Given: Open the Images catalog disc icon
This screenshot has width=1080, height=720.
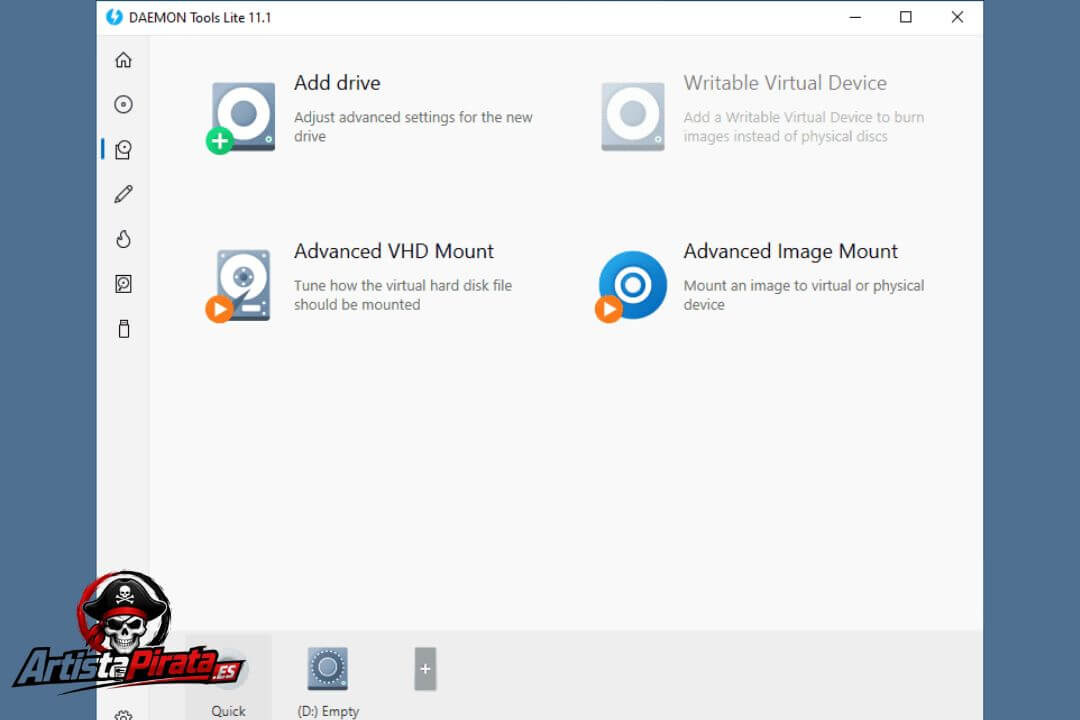Looking at the screenshot, I should point(123,104).
